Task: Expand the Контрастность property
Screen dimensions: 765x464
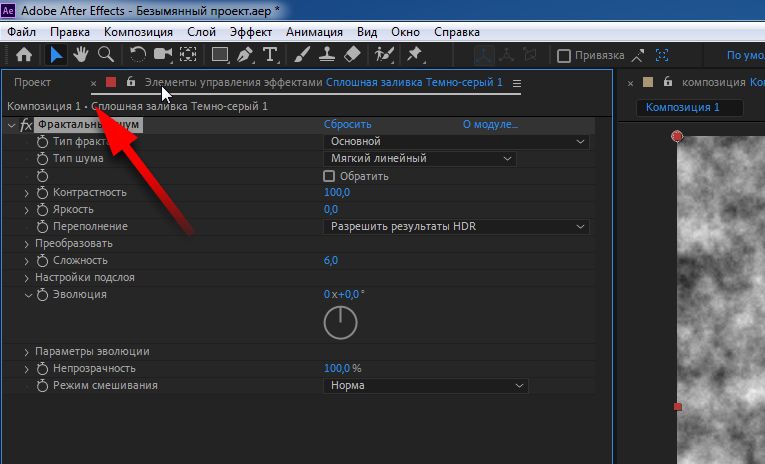Action: (x=27, y=193)
